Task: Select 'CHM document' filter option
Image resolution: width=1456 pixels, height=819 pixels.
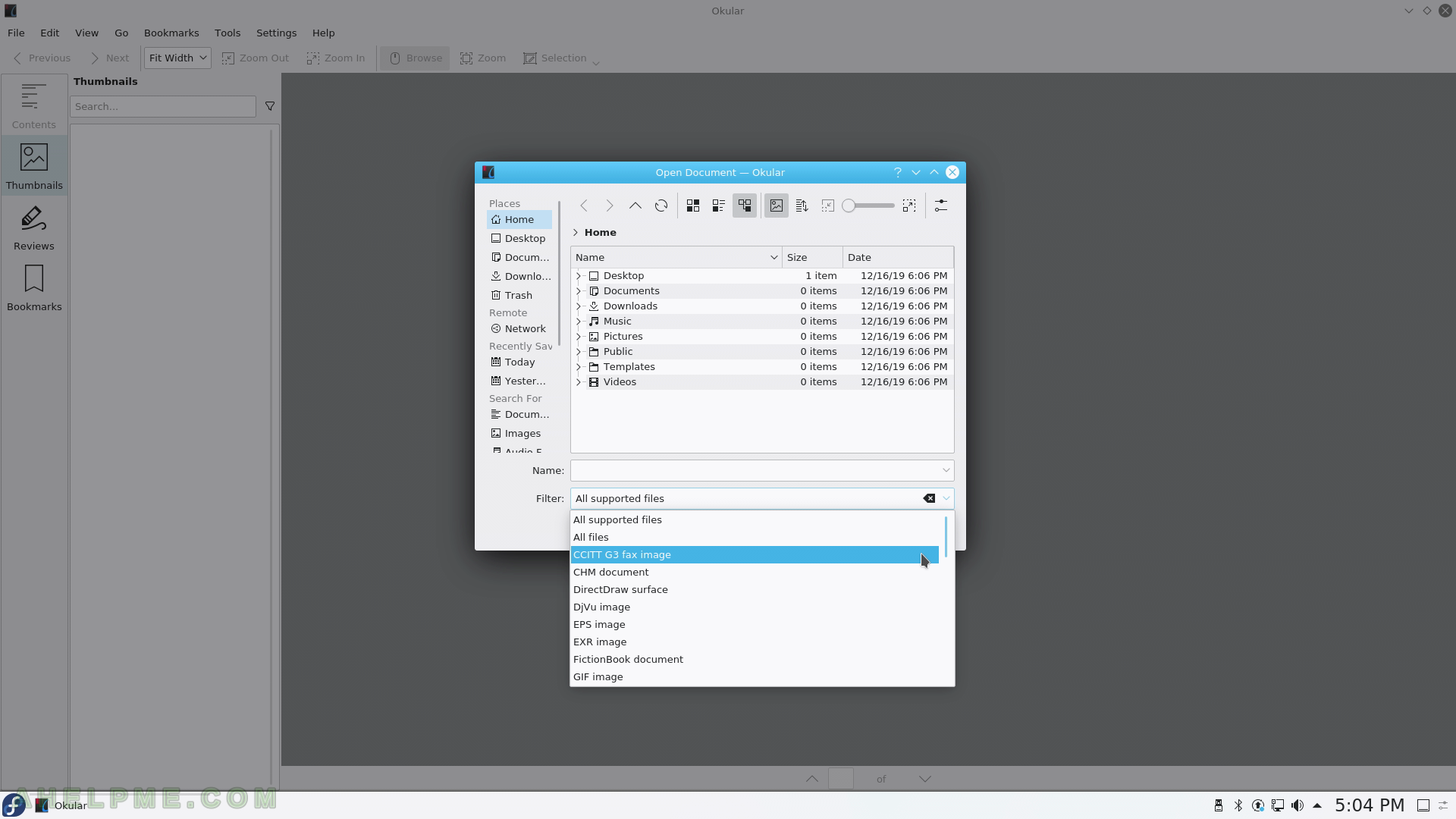Action: coord(755,572)
